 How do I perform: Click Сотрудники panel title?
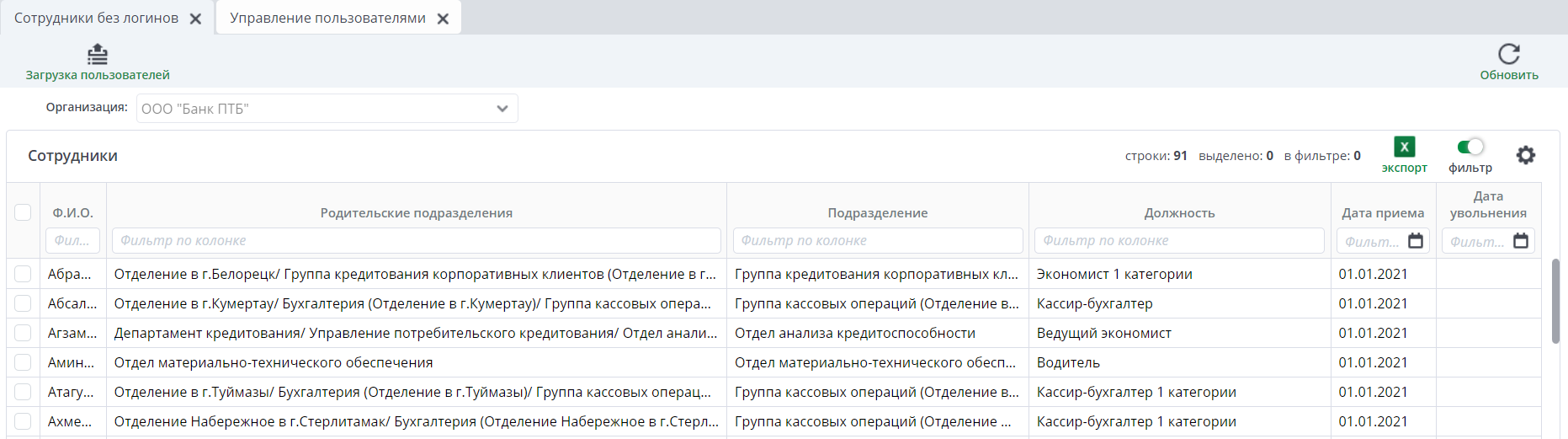(x=72, y=156)
